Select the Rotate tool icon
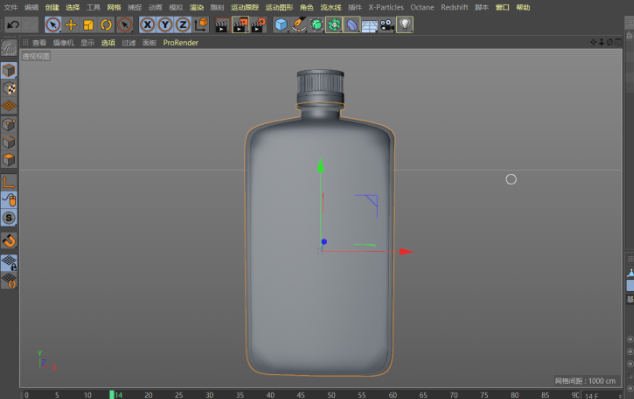This screenshot has height=399, width=634. click(x=106, y=25)
